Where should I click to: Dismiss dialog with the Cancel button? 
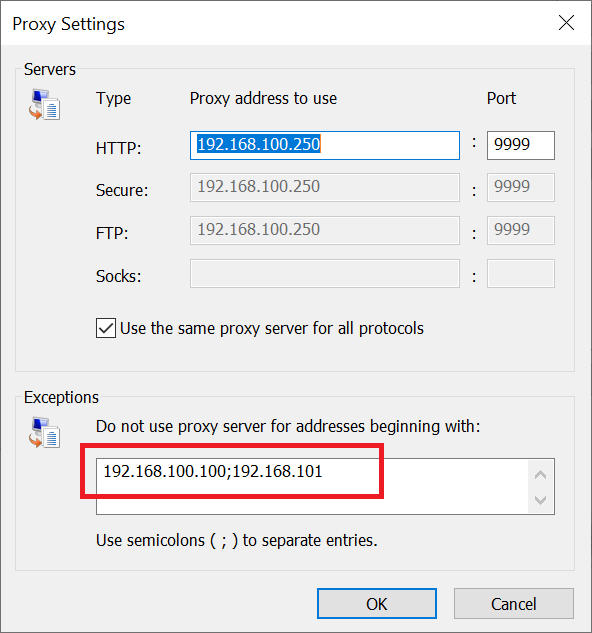tap(514, 604)
